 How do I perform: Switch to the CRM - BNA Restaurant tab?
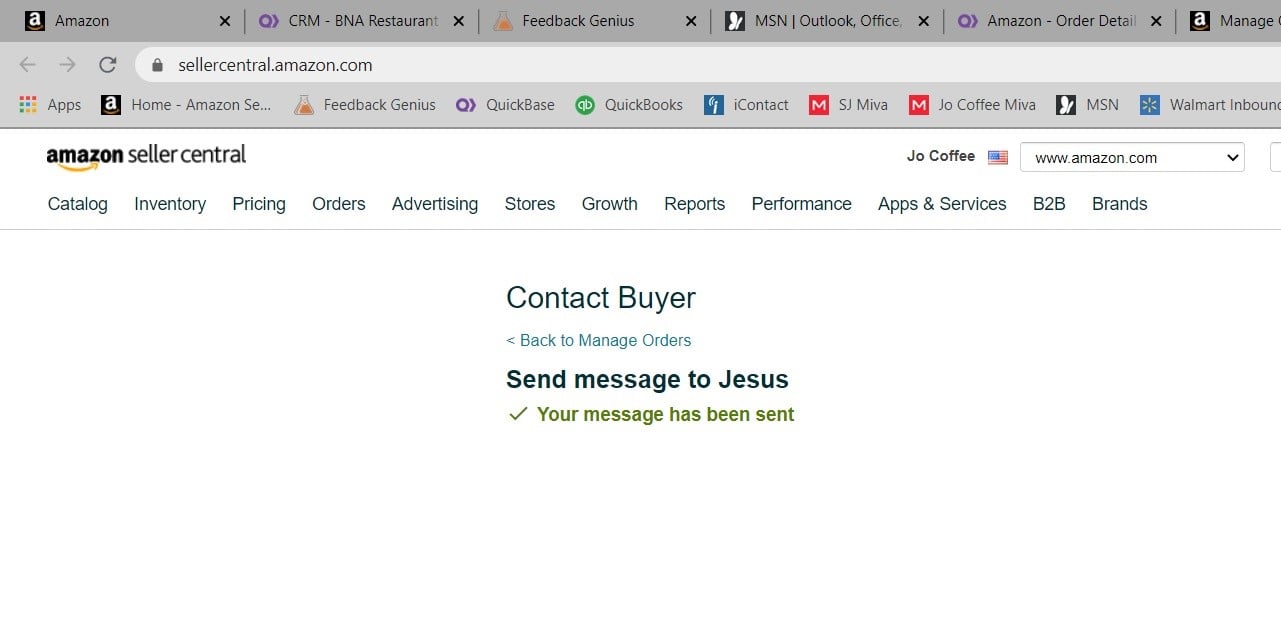(362, 21)
